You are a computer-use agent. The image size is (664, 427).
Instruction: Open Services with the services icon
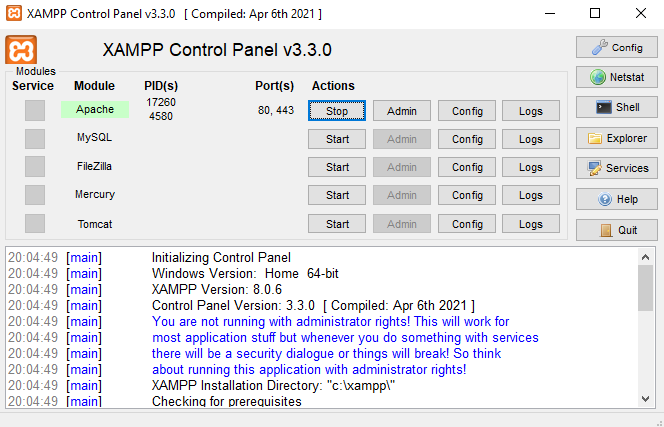[615, 168]
